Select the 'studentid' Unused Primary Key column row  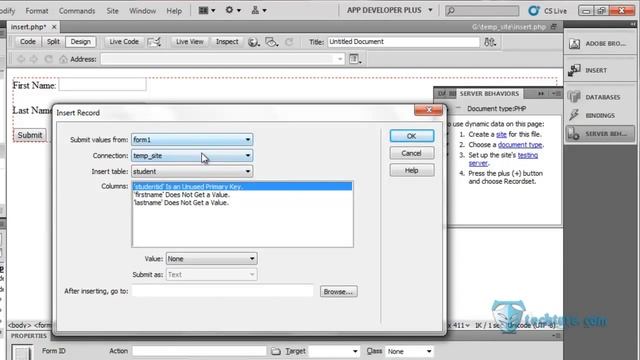pyautogui.click(x=242, y=187)
